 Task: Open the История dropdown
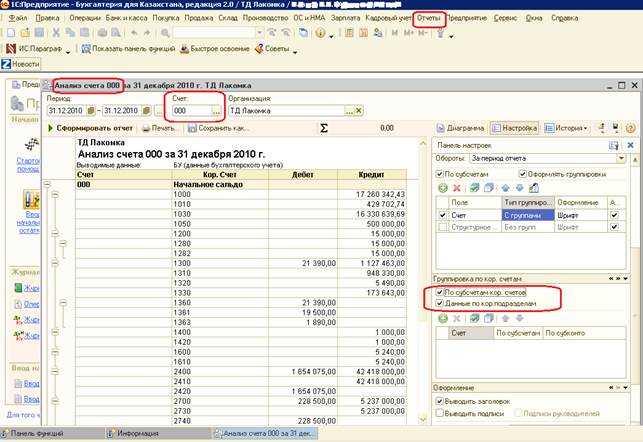pos(569,128)
